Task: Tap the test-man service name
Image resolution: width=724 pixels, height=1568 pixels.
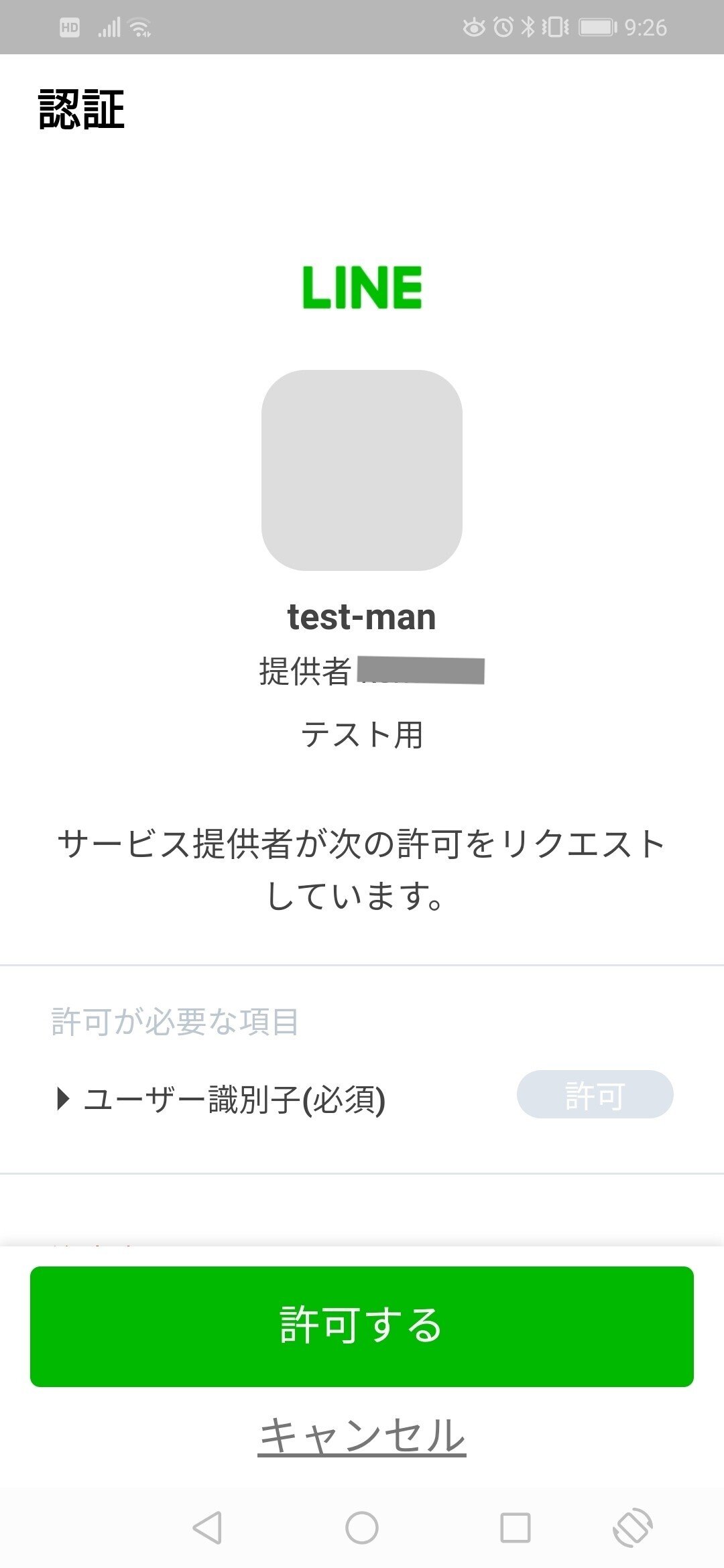Action: pyautogui.click(x=362, y=616)
